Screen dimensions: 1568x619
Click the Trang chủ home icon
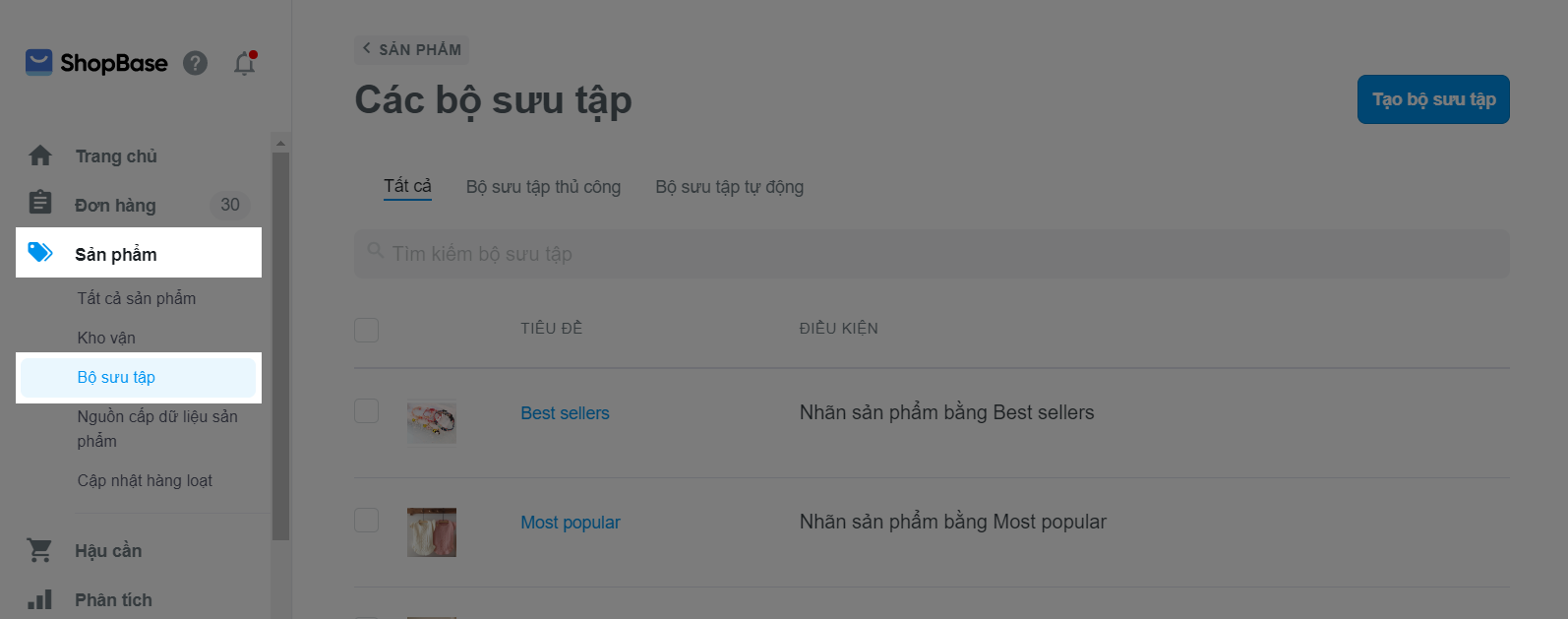[x=40, y=155]
